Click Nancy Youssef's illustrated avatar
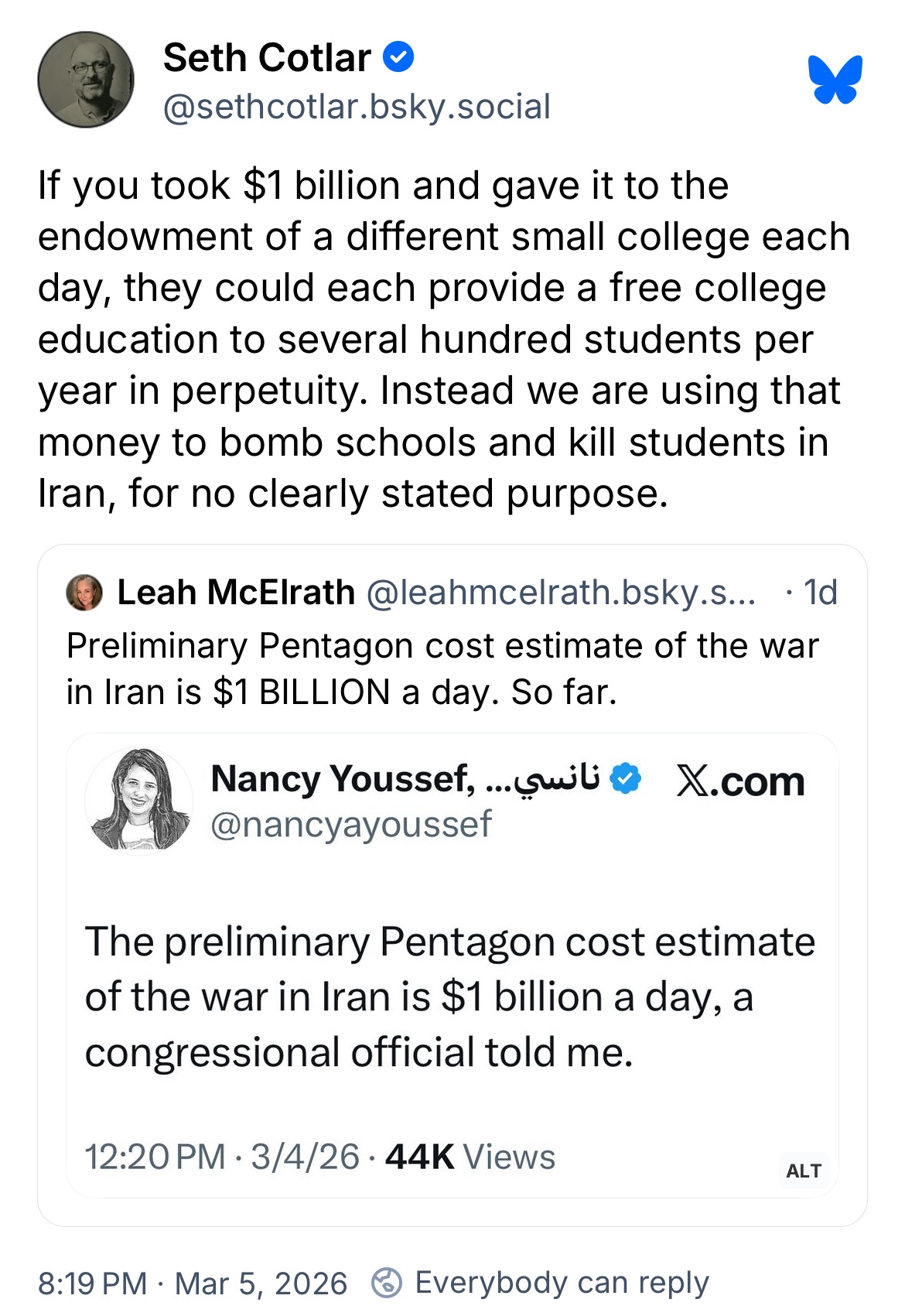The width and height of the screenshot is (905, 1316). [x=139, y=800]
